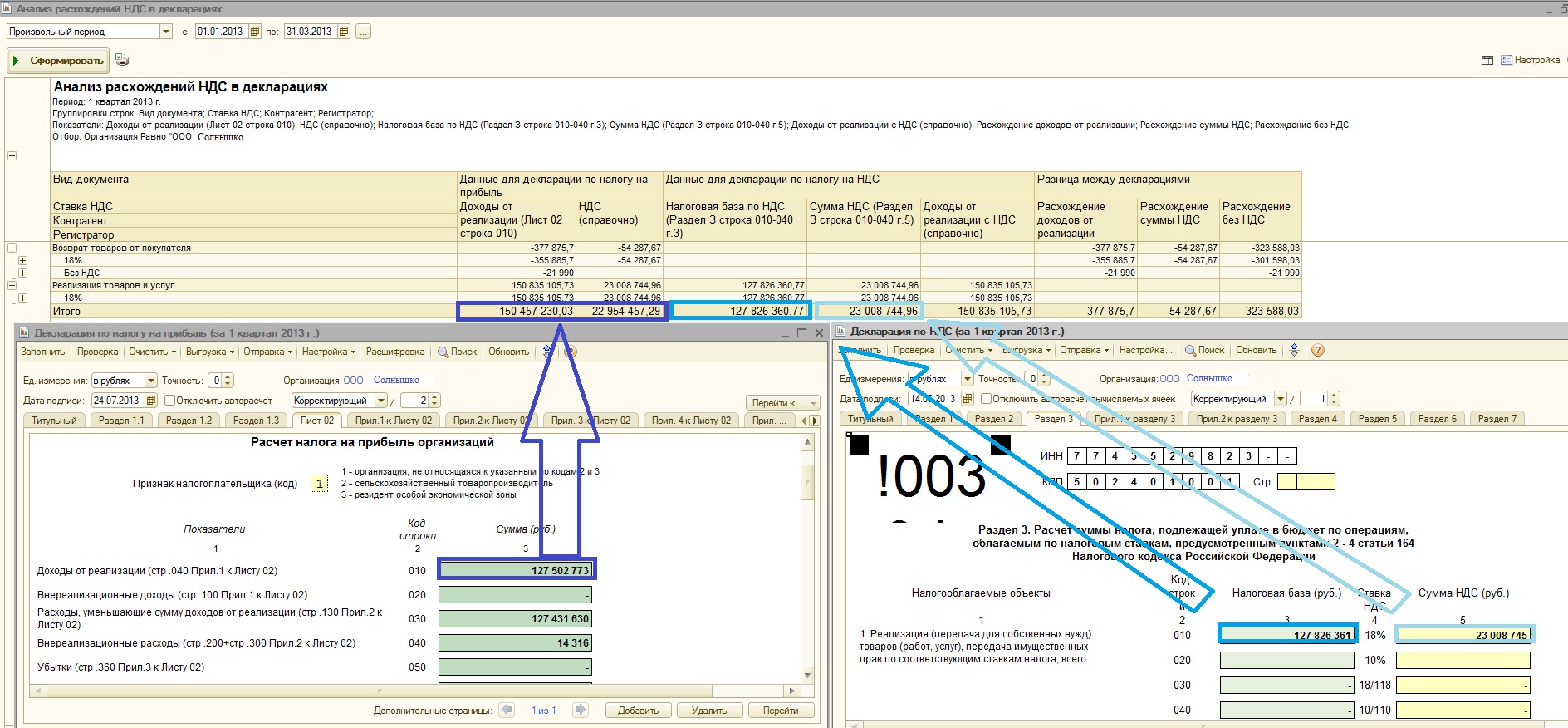
Task: Open Настройка menu in profit tax declaration
Action: tap(328, 352)
